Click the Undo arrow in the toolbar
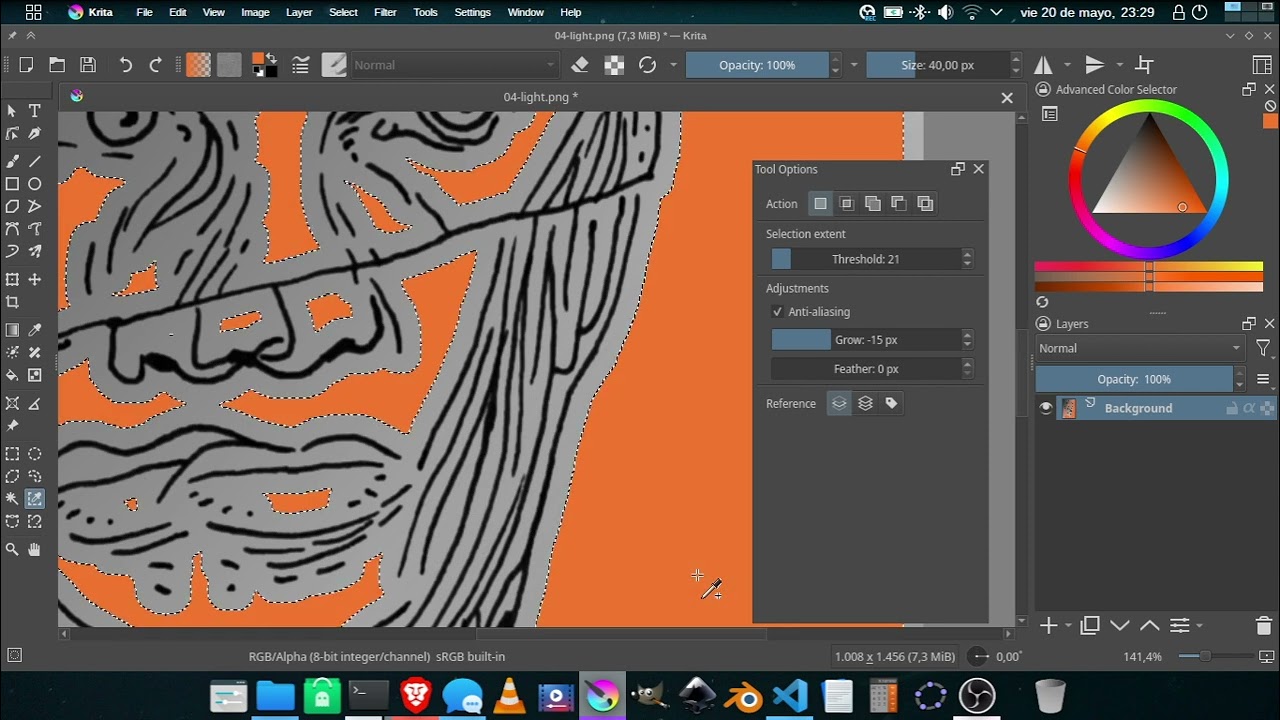The image size is (1280, 720). (x=125, y=65)
